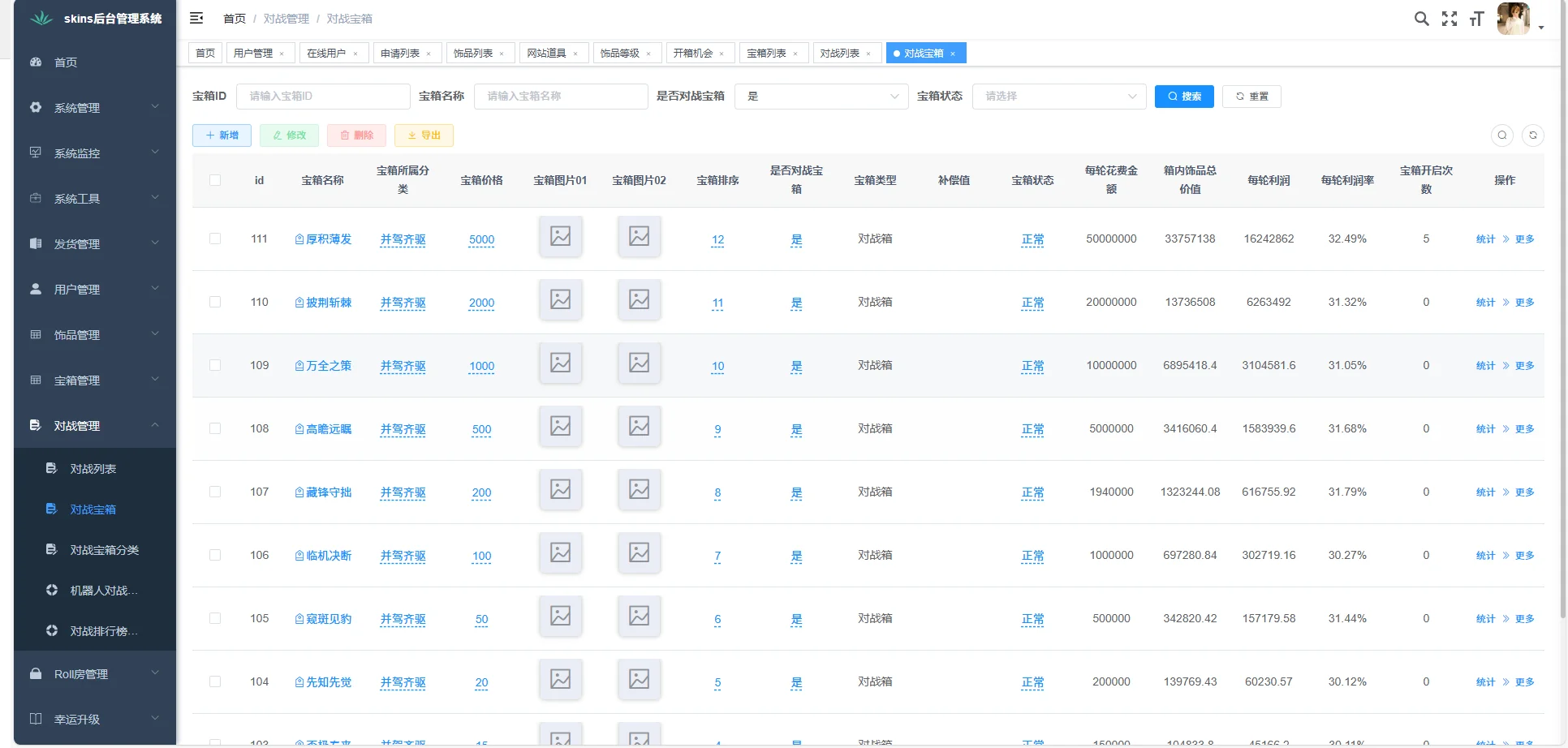Check the row checkbox for id 110
Viewport: 1568px width, 748px height.
pos(215,302)
